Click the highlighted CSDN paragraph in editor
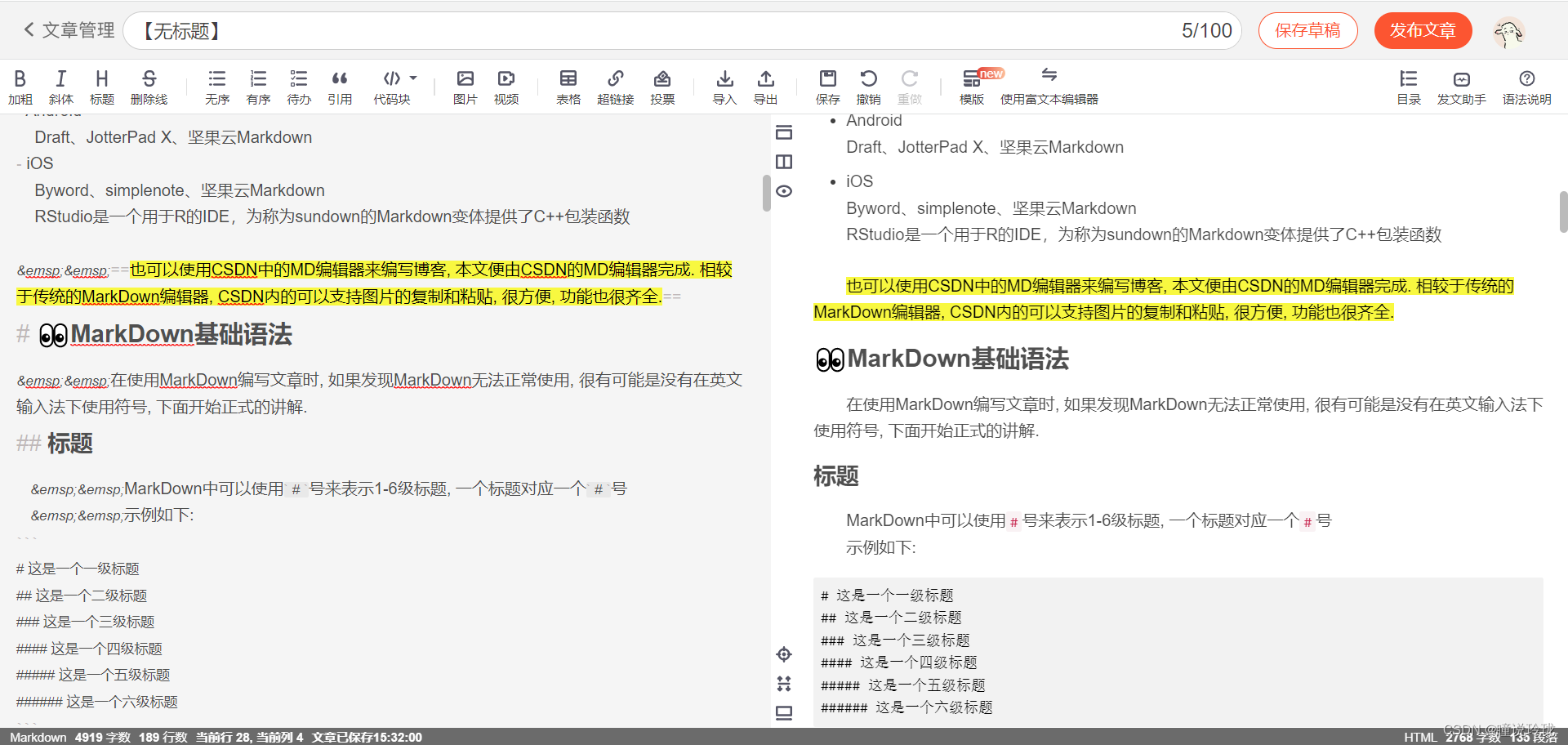The height and width of the screenshot is (745, 1568). pos(374,283)
